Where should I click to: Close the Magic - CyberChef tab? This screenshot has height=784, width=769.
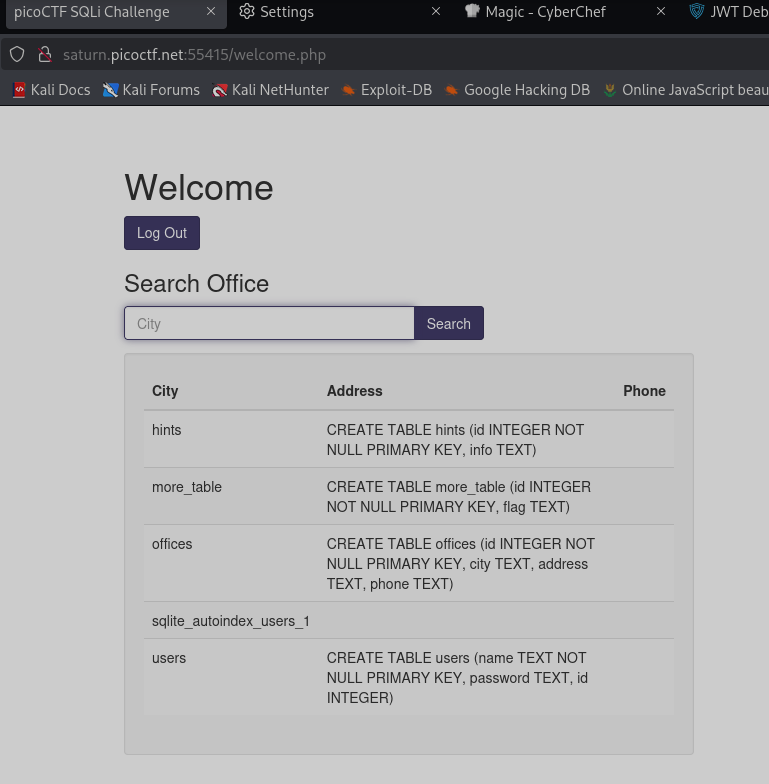tap(661, 12)
